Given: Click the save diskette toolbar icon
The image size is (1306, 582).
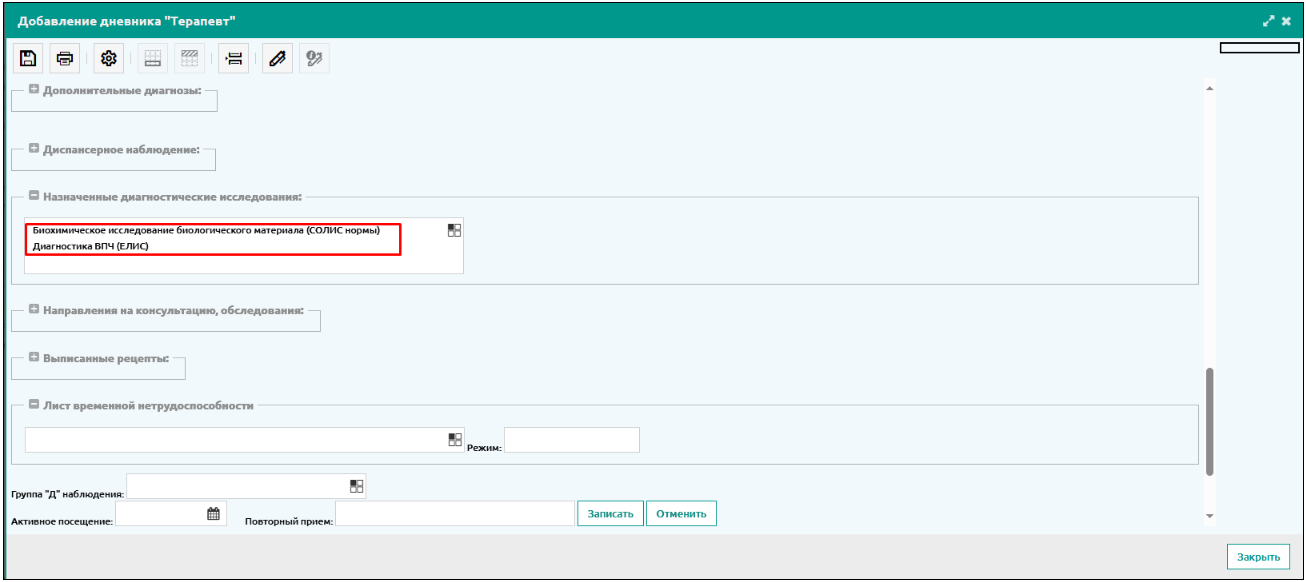Looking at the screenshot, I should coord(29,59).
